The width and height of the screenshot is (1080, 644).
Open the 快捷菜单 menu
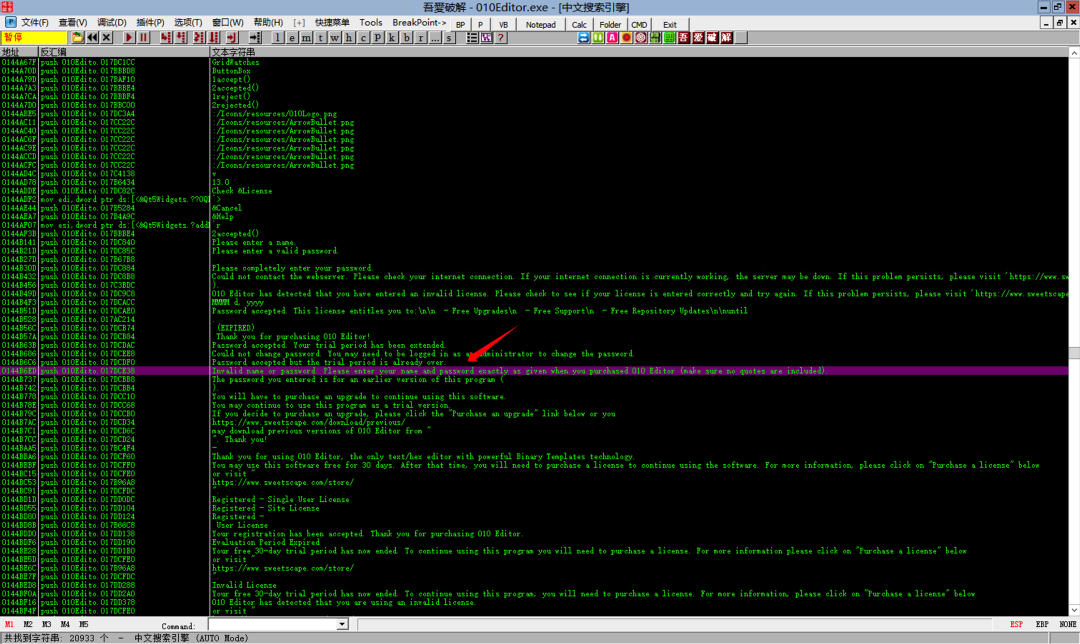pyautogui.click(x=332, y=23)
